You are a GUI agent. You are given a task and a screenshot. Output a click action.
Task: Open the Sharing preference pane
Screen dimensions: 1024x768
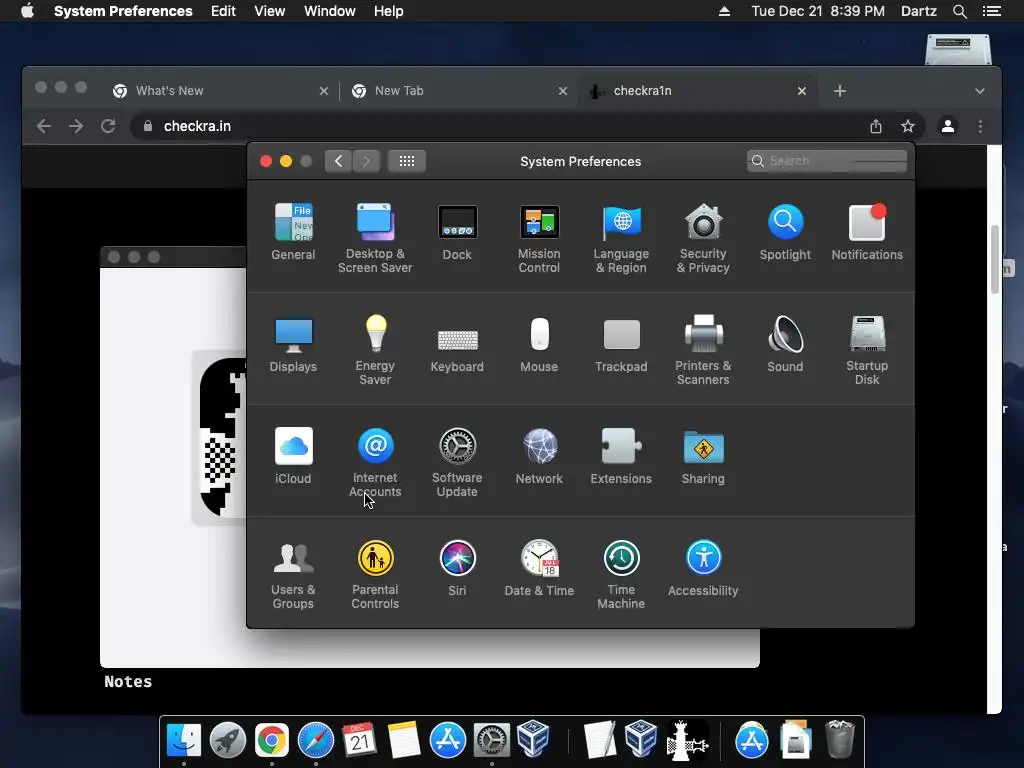point(703,456)
